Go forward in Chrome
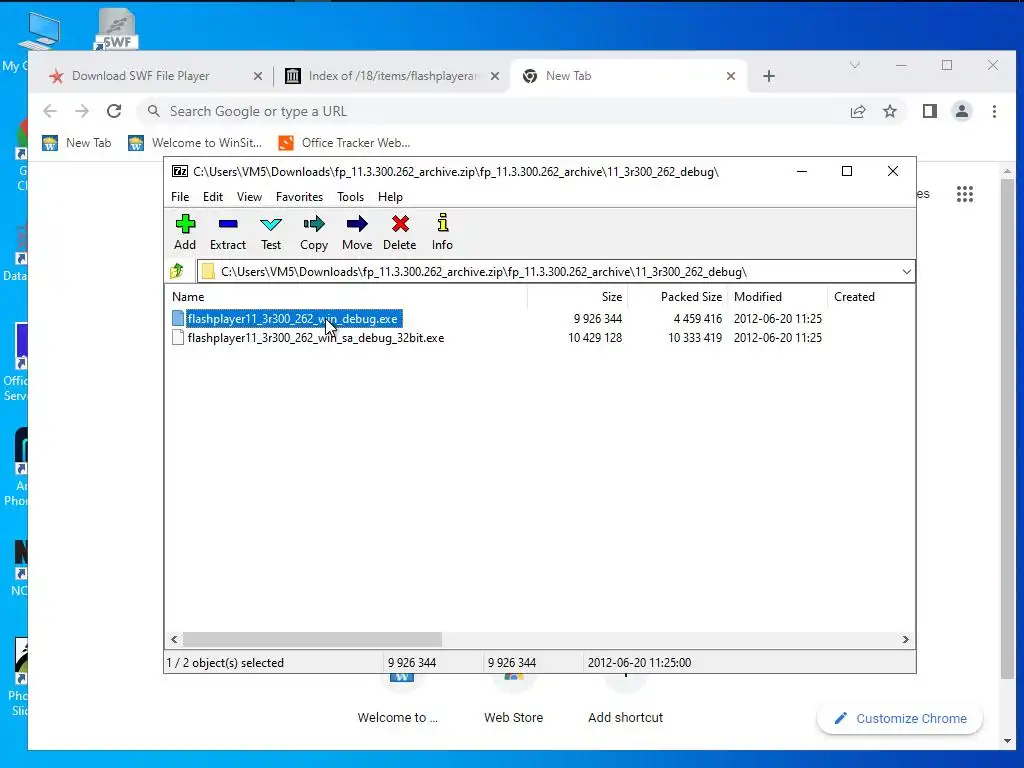The height and width of the screenshot is (768, 1024). click(x=82, y=111)
